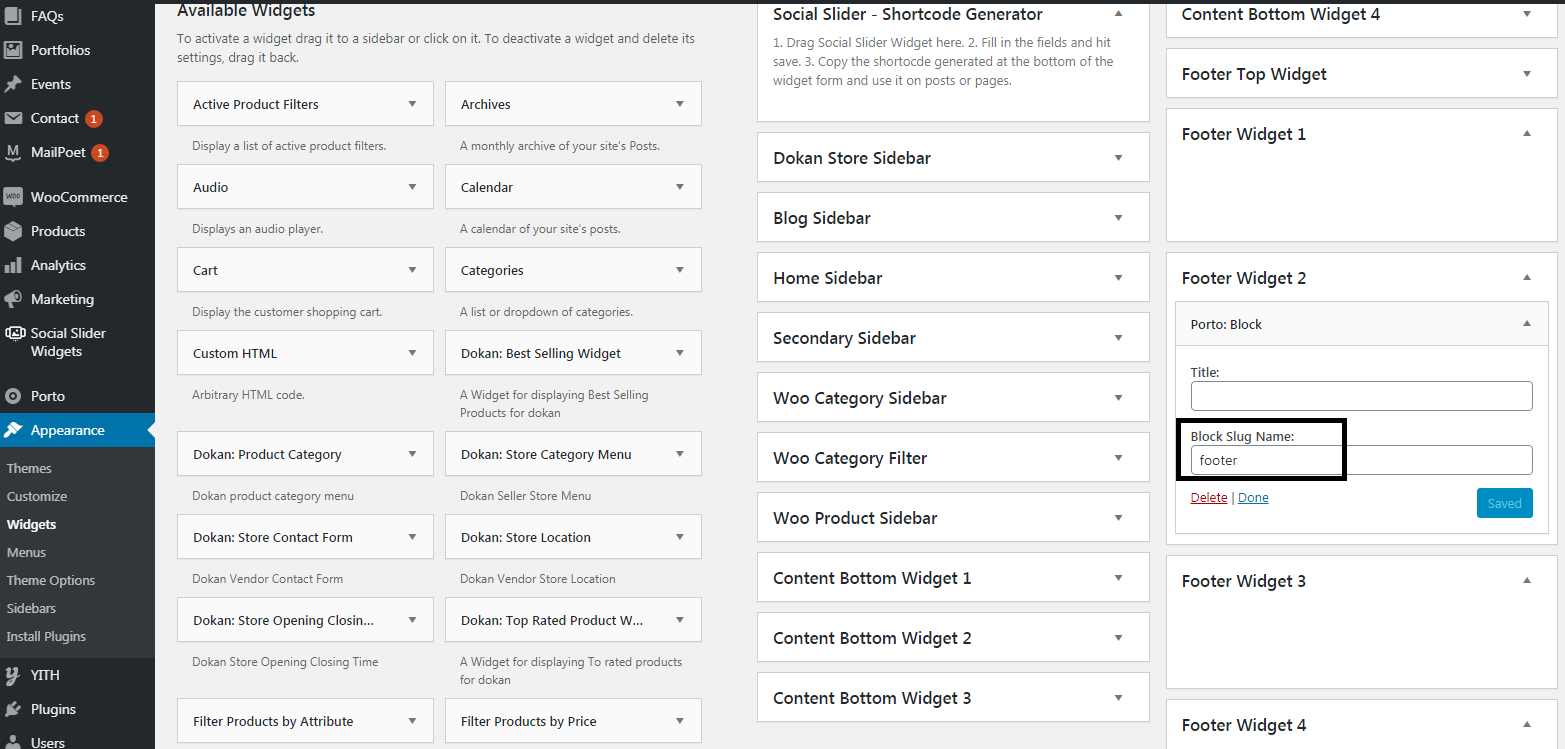
Task: Click the Contact envelope icon
Action: coord(13,118)
